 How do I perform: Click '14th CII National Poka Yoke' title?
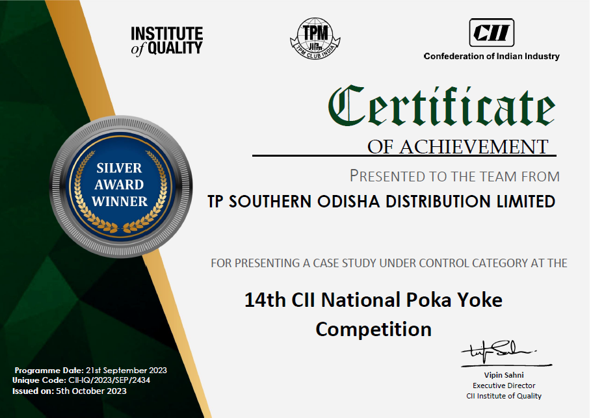coord(373,300)
